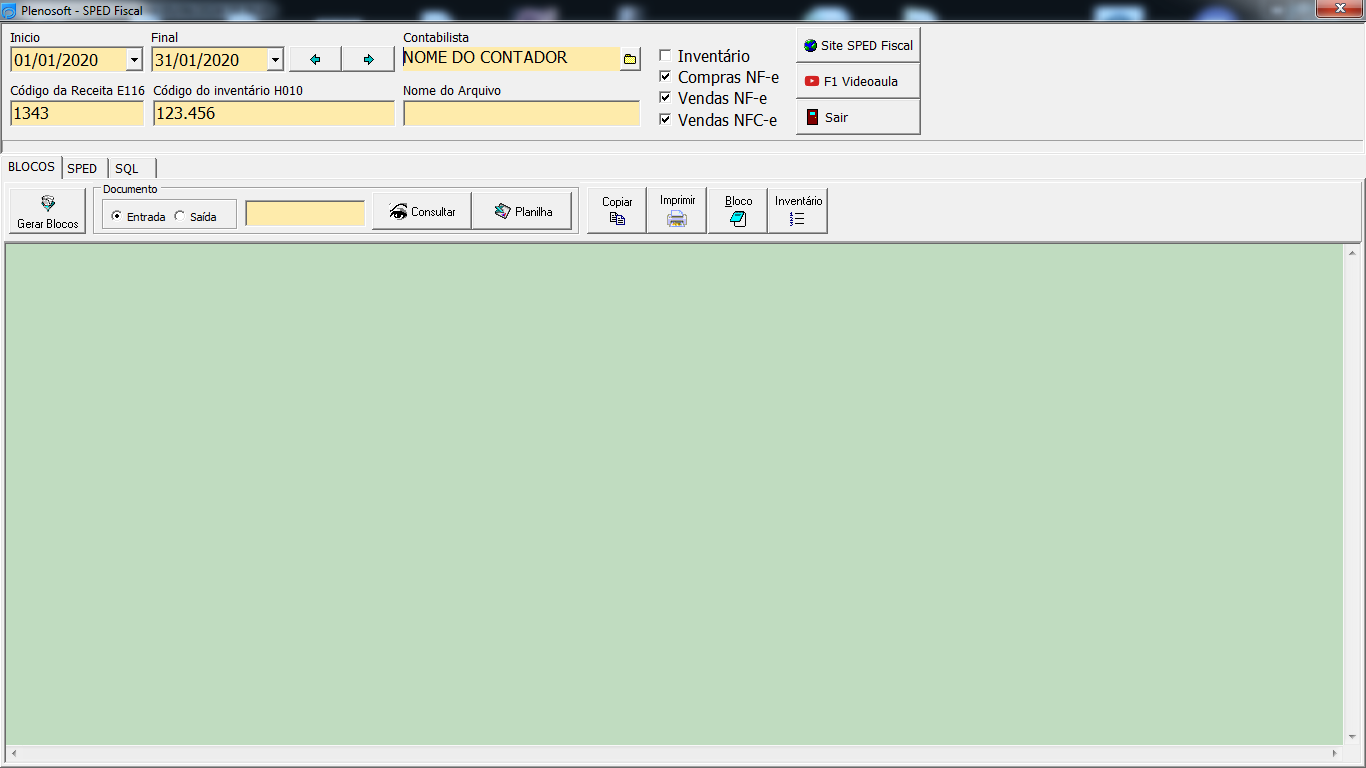Viewport: 1366px width, 768px height.
Task: Open the Inicio date dropdown
Action: click(135, 60)
